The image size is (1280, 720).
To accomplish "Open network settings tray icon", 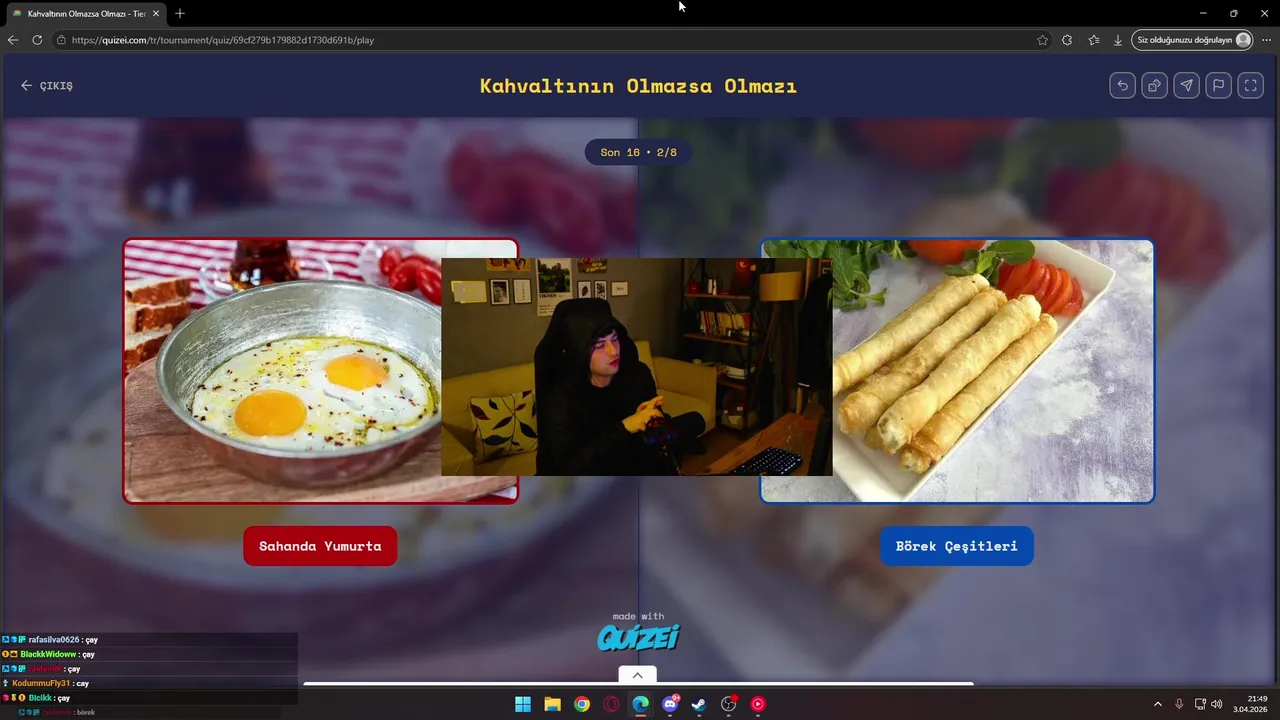I will [1200, 704].
